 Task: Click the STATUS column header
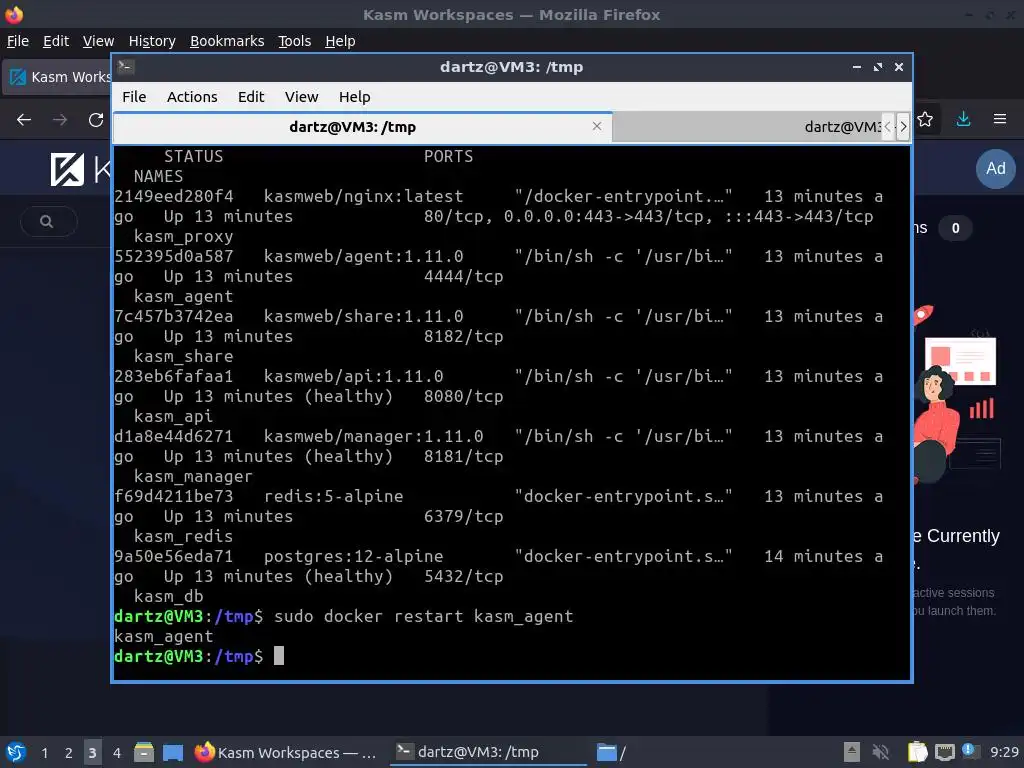193,157
